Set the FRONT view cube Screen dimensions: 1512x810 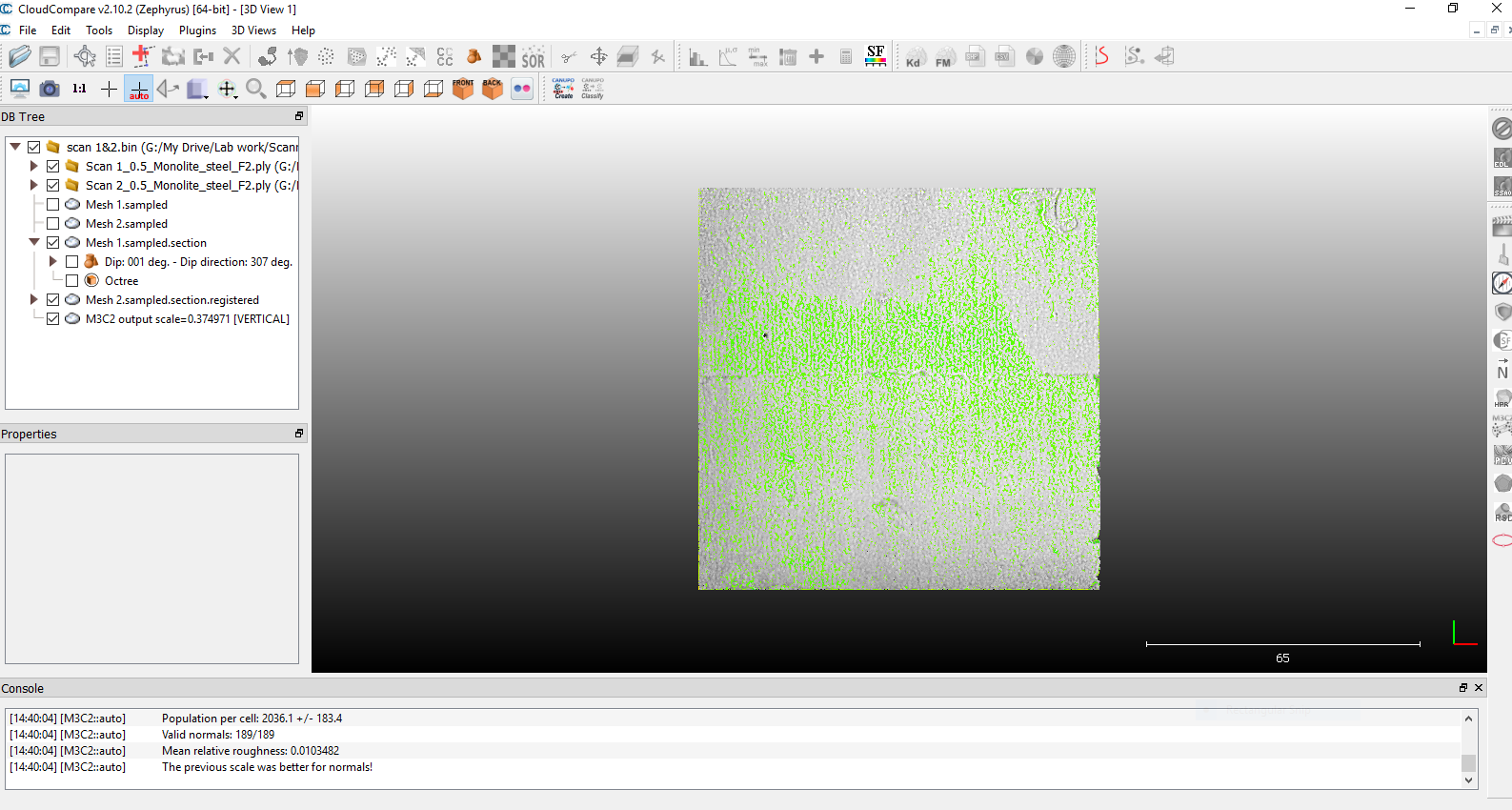pyautogui.click(x=463, y=89)
